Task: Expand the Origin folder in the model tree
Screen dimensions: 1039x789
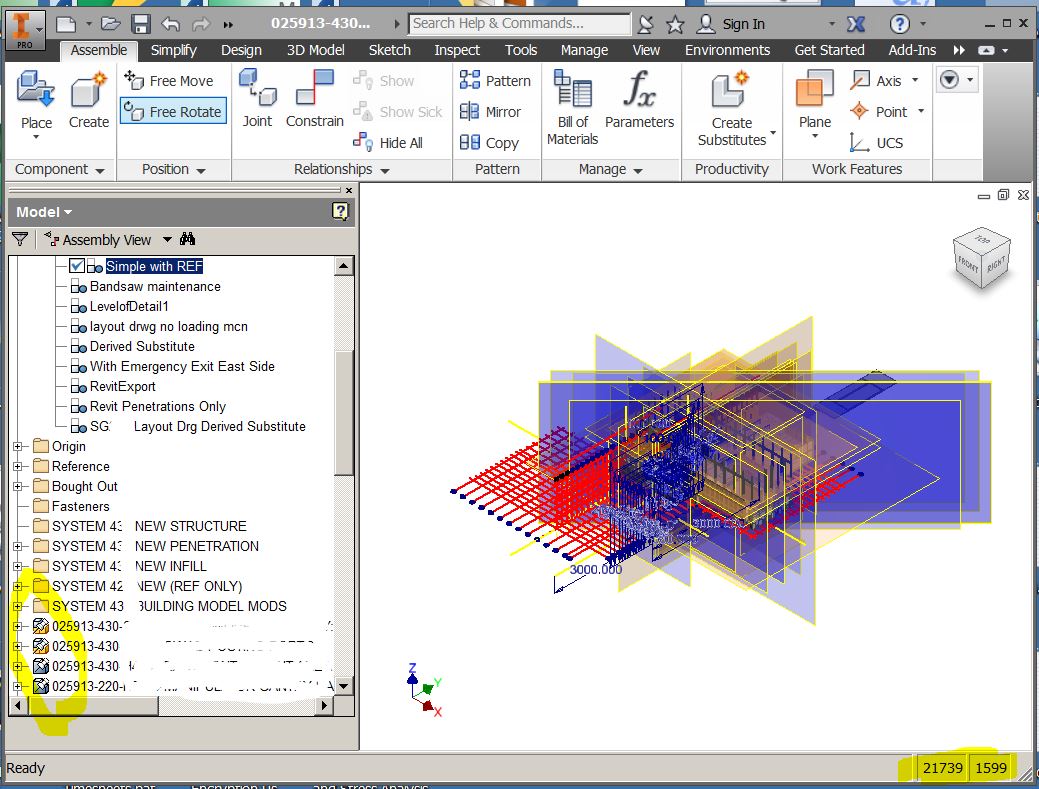Action: tap(16, 446)
